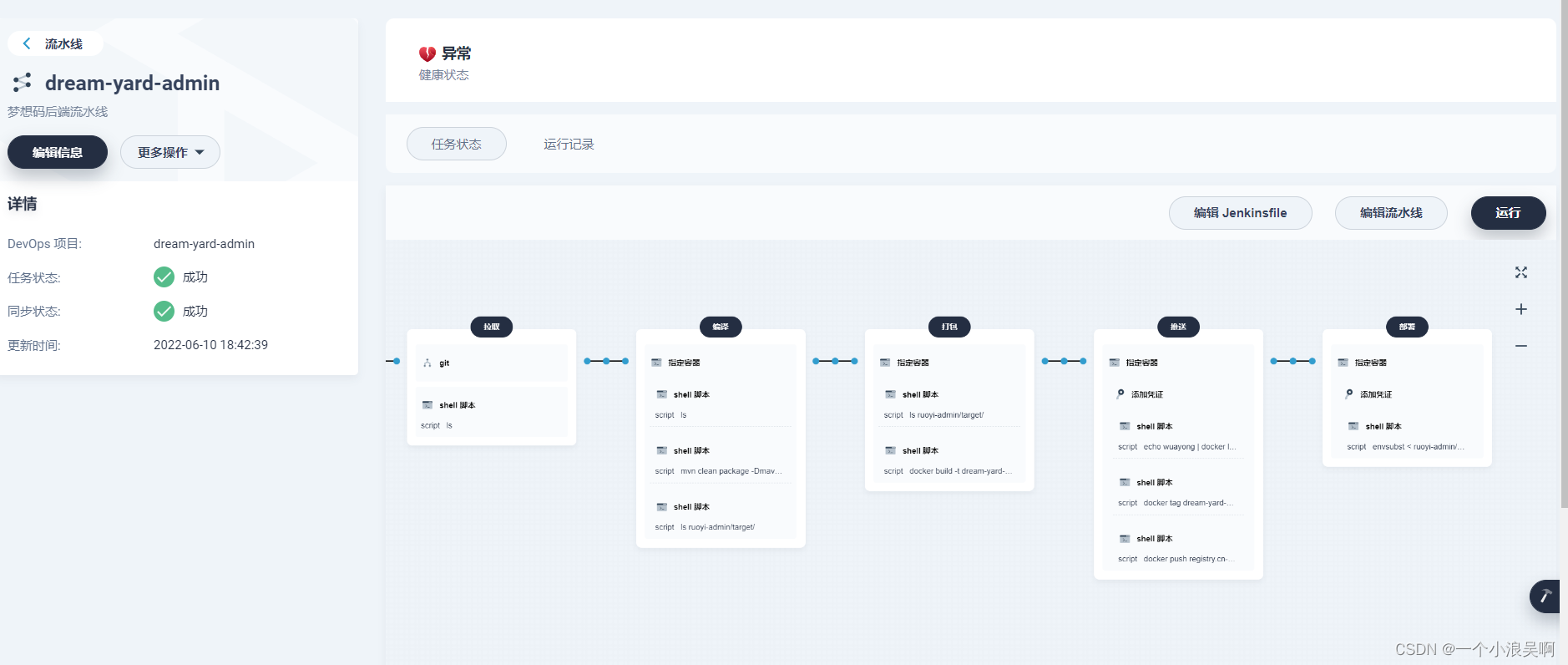Click shell icon above docker build script
Screen dimensions: 1568x665
[890, 450]
